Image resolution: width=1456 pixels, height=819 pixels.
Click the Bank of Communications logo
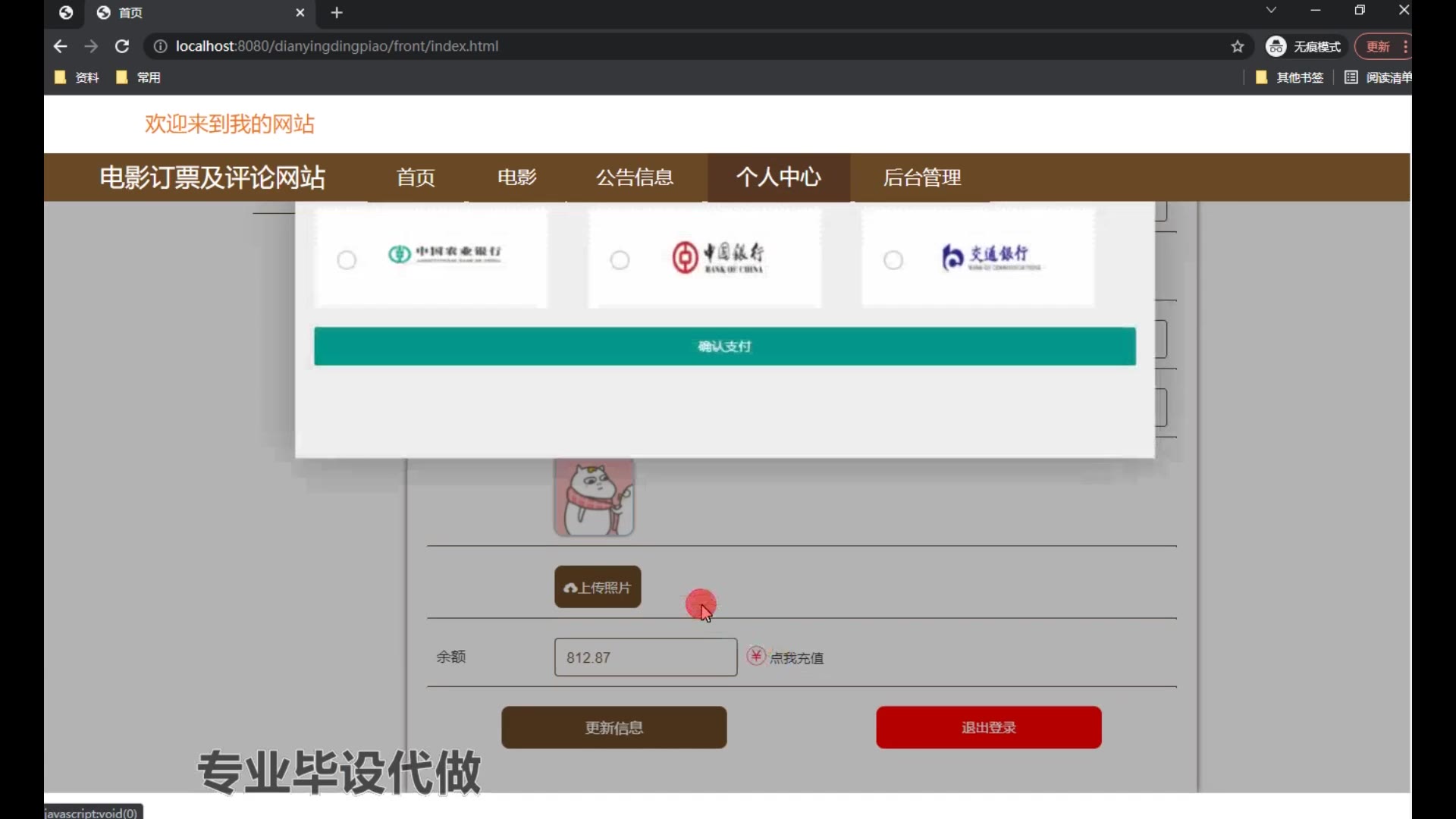point(990,257)
